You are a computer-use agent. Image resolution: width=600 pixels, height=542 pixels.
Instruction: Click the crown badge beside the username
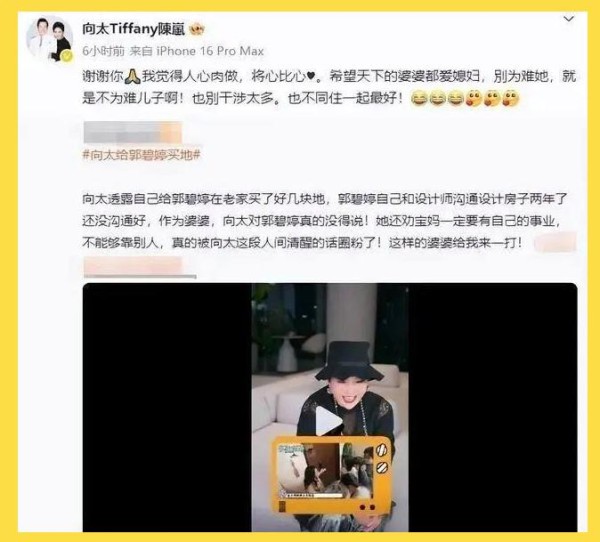click(x=197, y=29)
